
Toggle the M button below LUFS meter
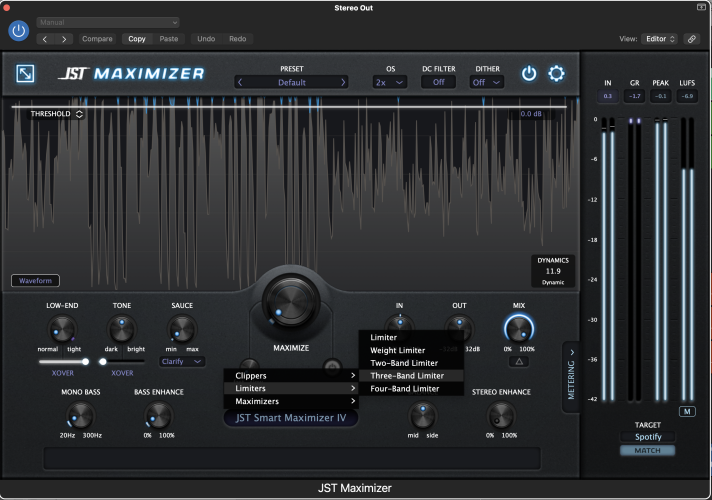(x=687, y=411)
